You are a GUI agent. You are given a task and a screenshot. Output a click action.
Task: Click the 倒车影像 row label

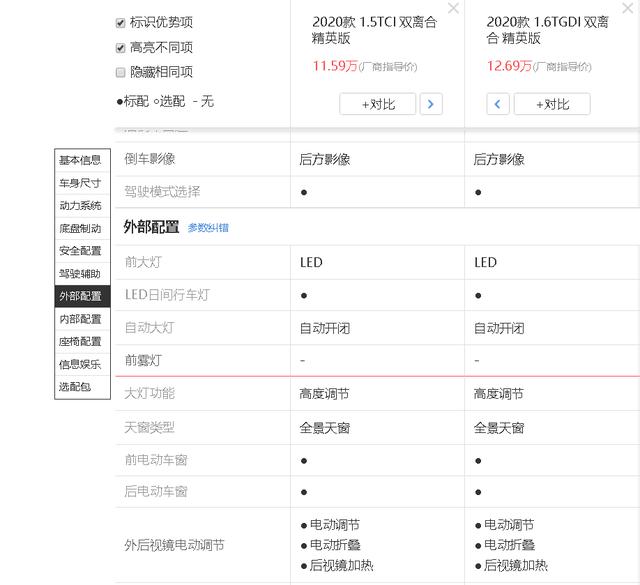tap(150, 159)
